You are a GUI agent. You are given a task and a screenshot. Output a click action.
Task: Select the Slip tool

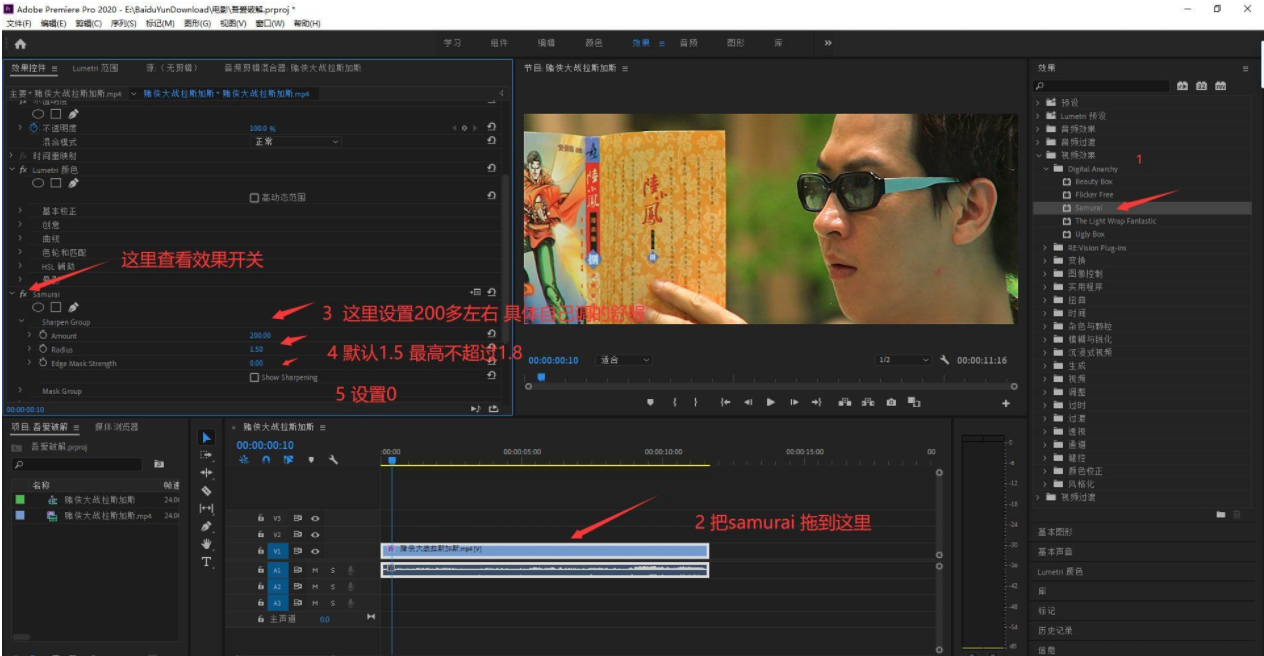pos(207,508)
